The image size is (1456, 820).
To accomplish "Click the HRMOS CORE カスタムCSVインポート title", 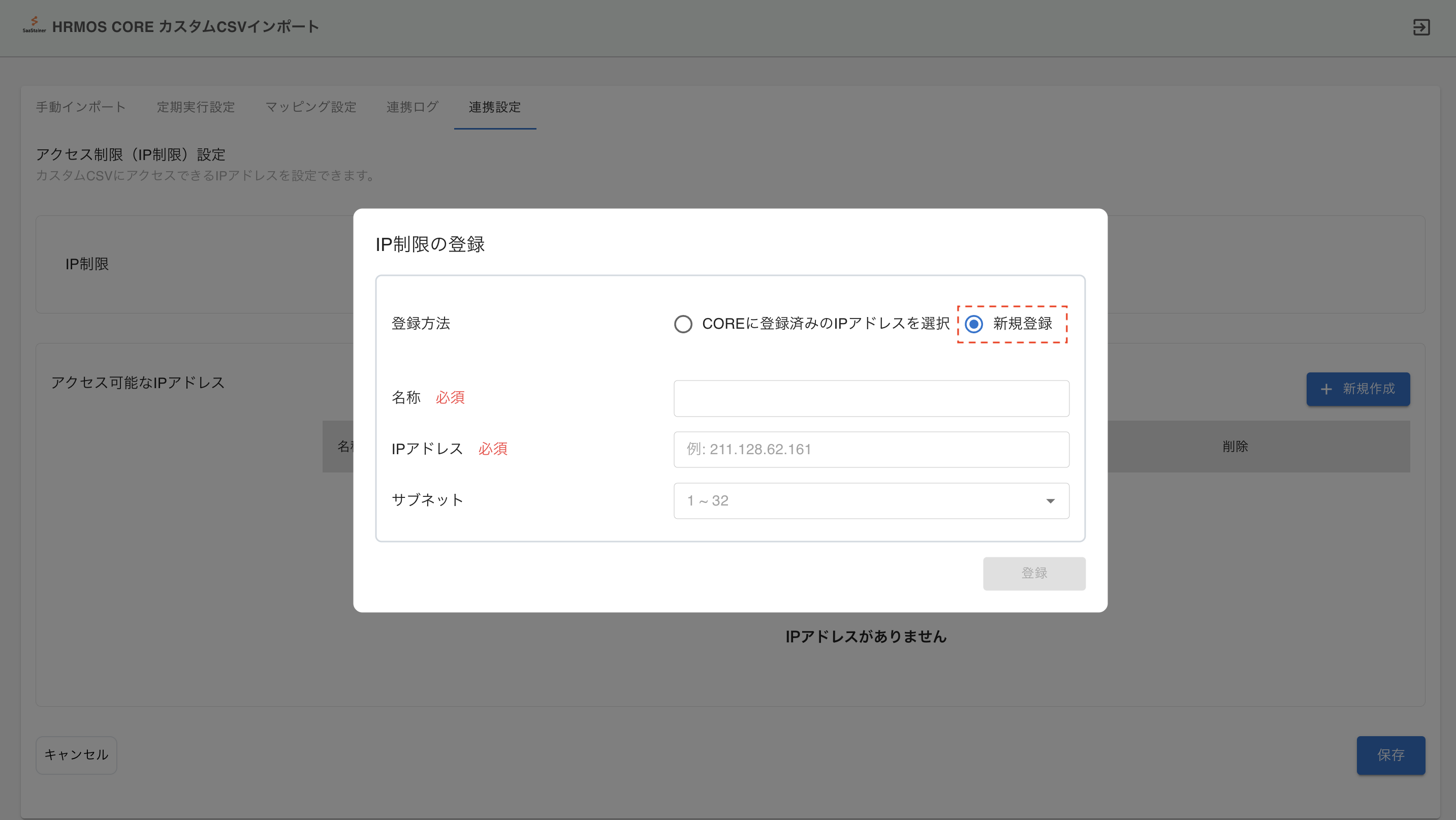I will pyautogui.click(x=185, y=26).
